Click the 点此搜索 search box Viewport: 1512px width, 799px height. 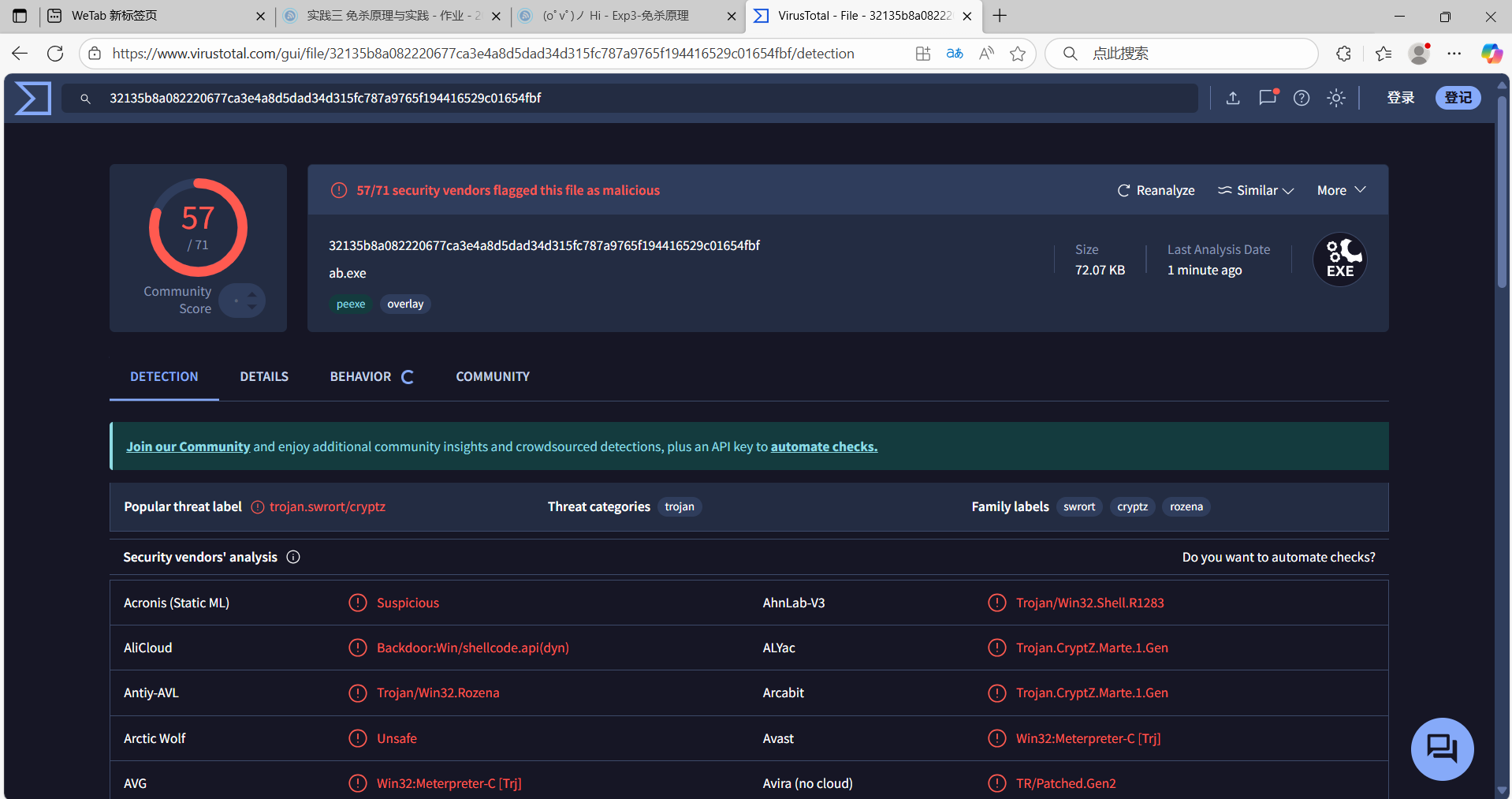(1182, 54)
